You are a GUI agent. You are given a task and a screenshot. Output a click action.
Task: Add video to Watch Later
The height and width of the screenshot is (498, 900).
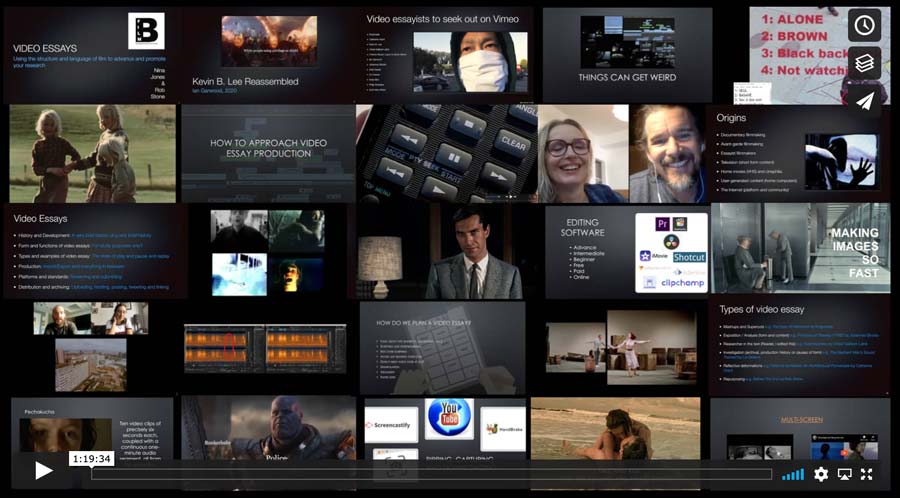[x=864, y=25]
